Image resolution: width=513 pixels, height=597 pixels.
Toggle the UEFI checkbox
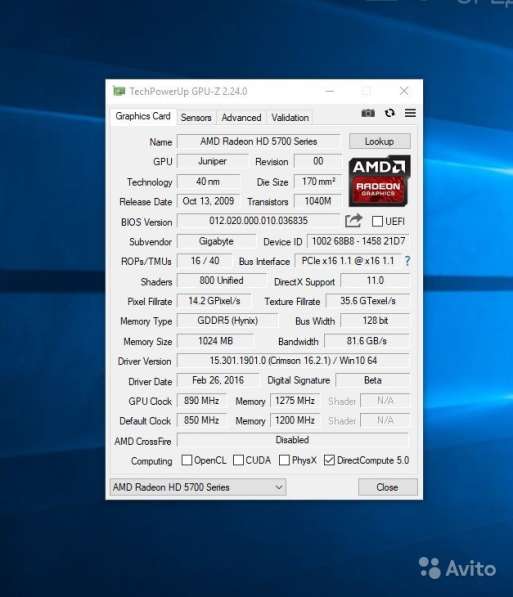click(x=377, y=221)
